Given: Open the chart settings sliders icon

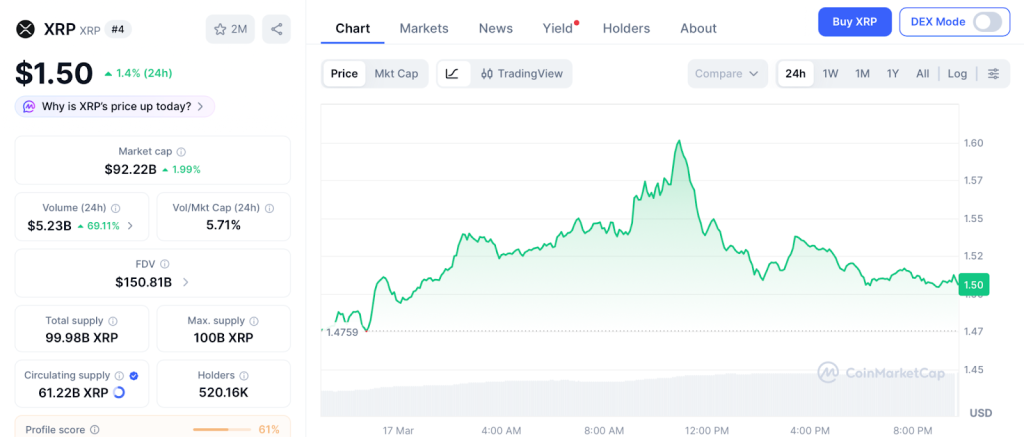Looking at the screenshot, I should (993, 73).
